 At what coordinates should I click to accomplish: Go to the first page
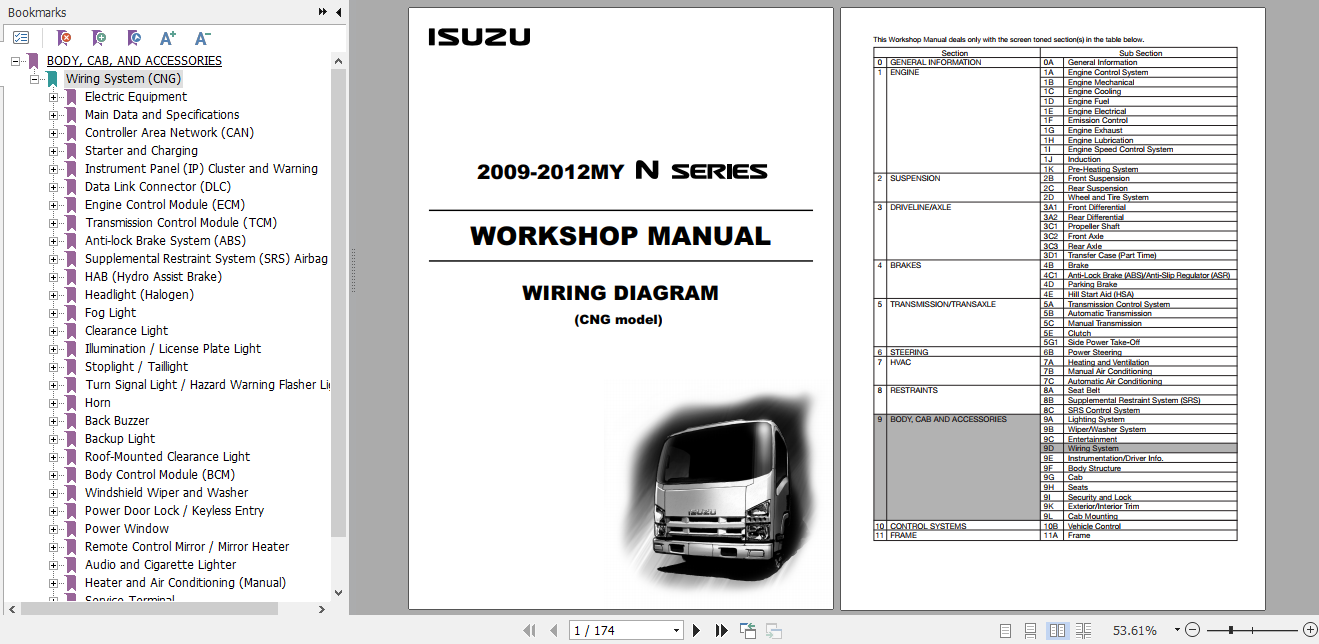529,630
